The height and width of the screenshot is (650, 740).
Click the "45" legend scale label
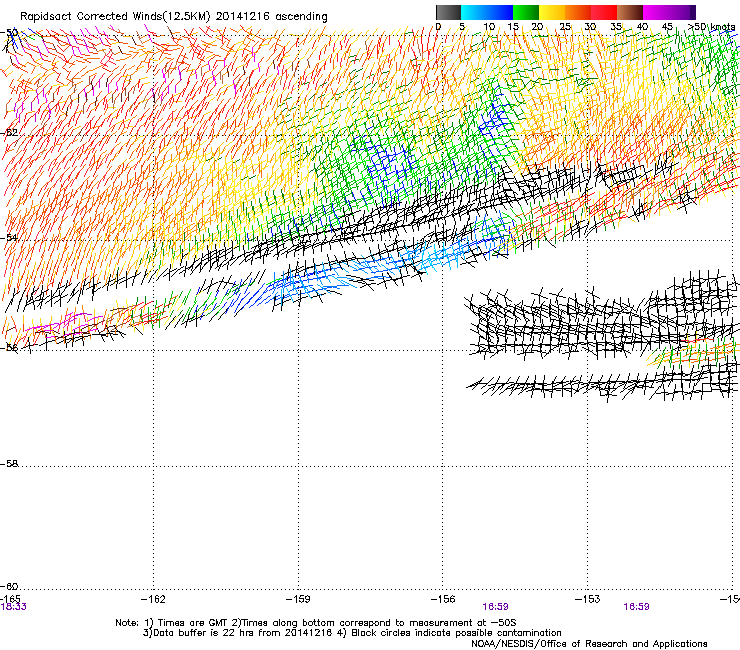(667, 27)
